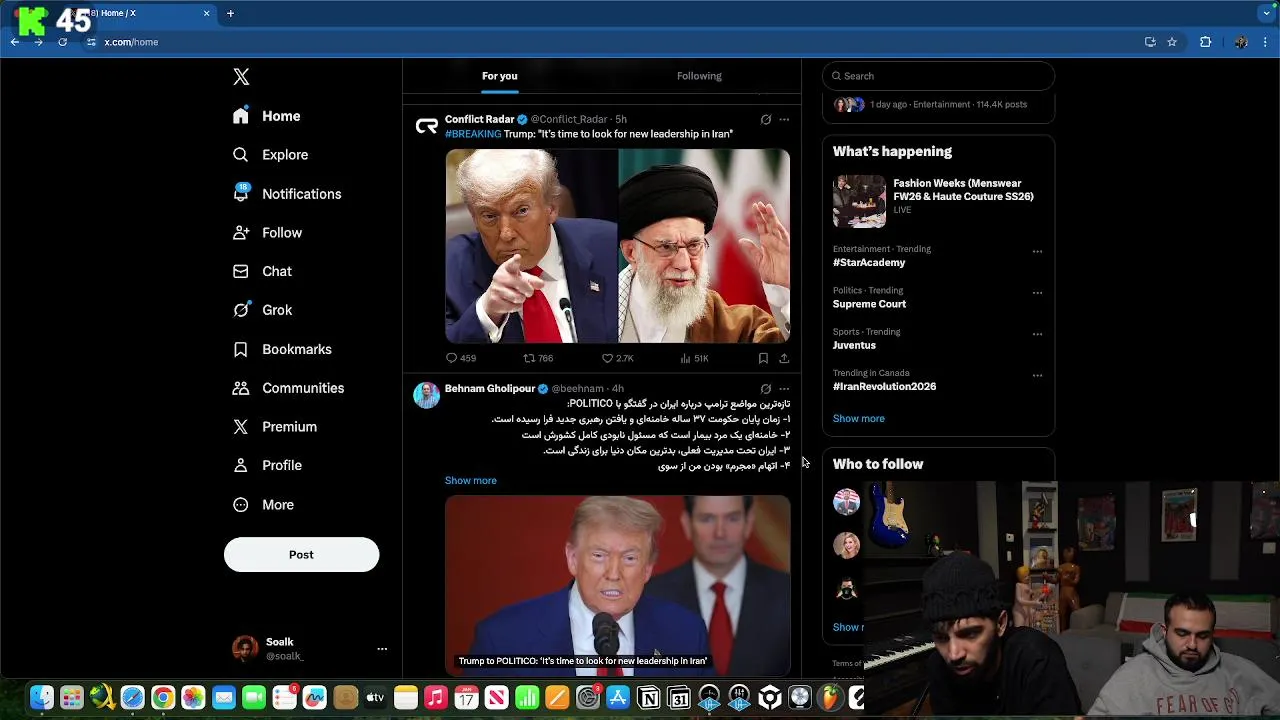This screenshot has height=720, width=1280.
Task: Like the Conflict Radar post
Action: point(617,358)
